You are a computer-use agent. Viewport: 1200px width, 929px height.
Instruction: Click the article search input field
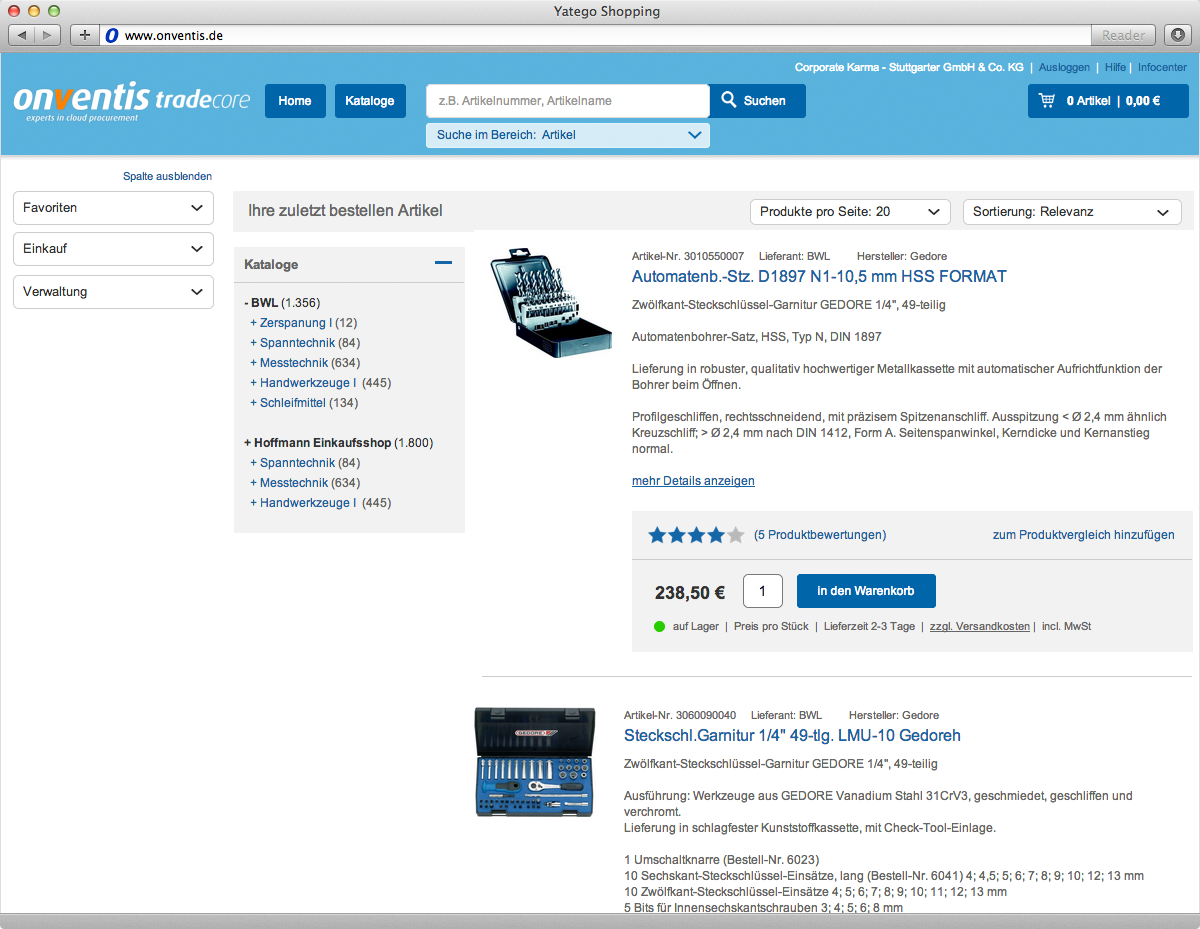click(568, 101)
